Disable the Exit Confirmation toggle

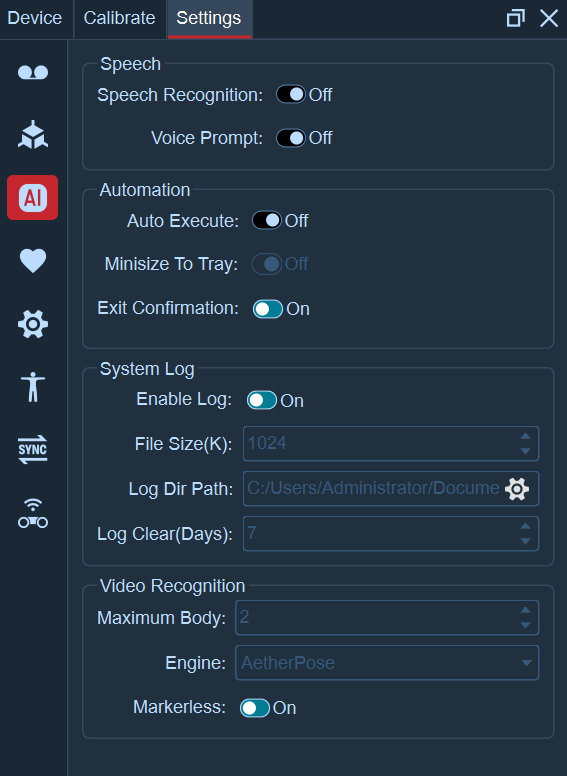pyautogui.click(x=268, y=309)
